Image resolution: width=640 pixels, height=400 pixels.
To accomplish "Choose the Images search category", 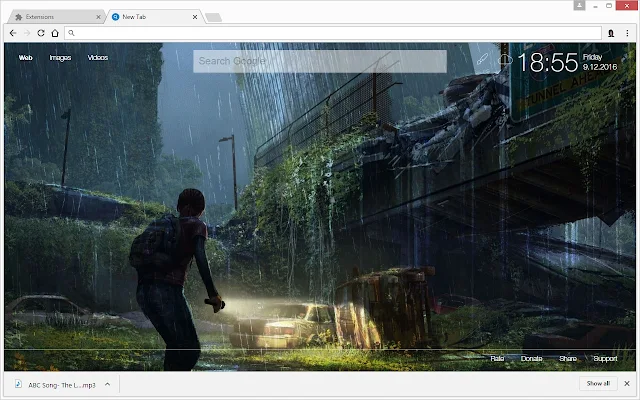I will coord(60,58).
